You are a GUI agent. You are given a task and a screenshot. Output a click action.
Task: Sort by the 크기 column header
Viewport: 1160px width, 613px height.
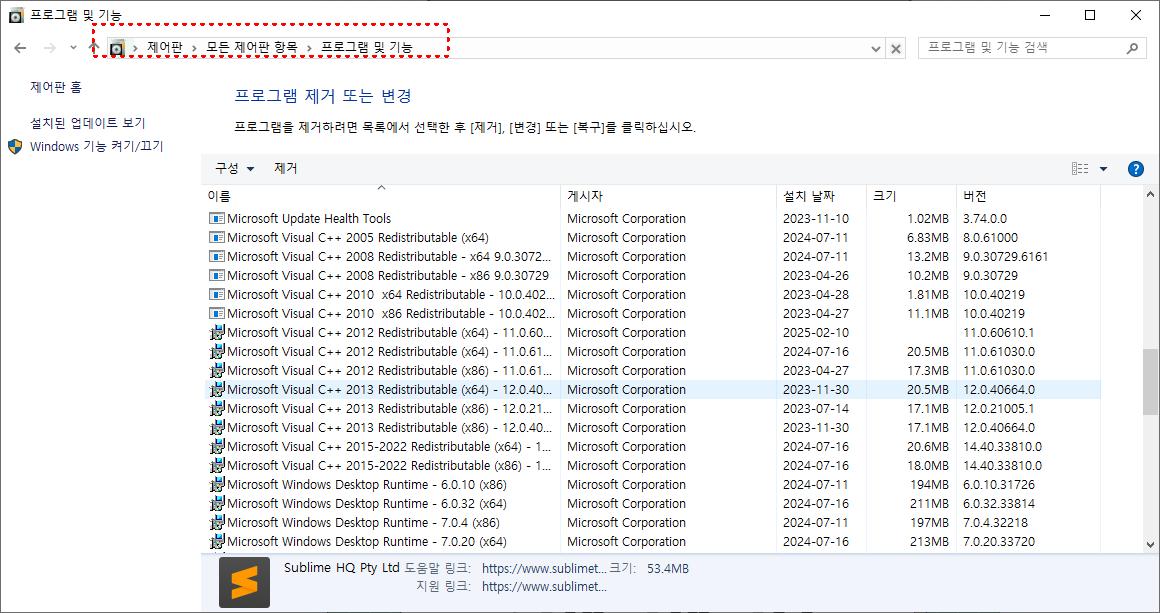pyautogui.click(x=911, y=196)
